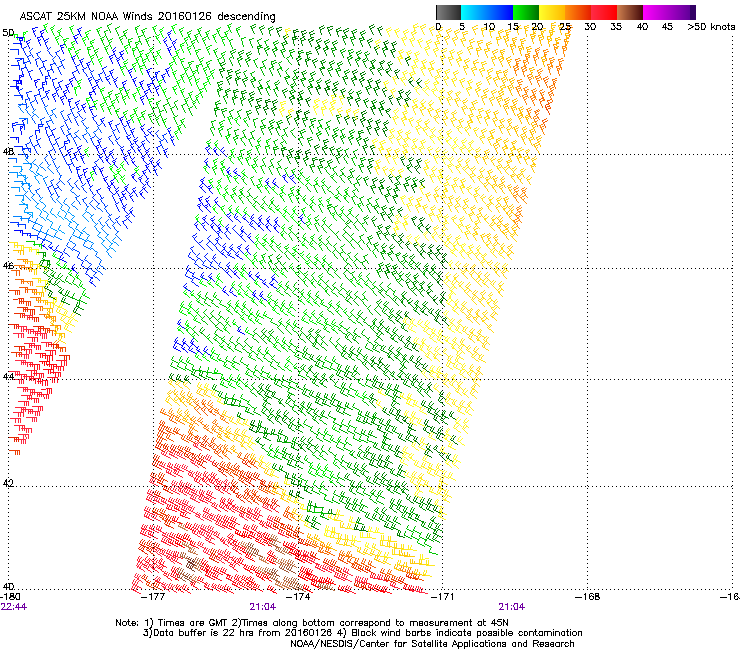Click the gray 0-5 knots legend segment
The height and width of the screenshot is (650, 740).
tap(448, 12)
